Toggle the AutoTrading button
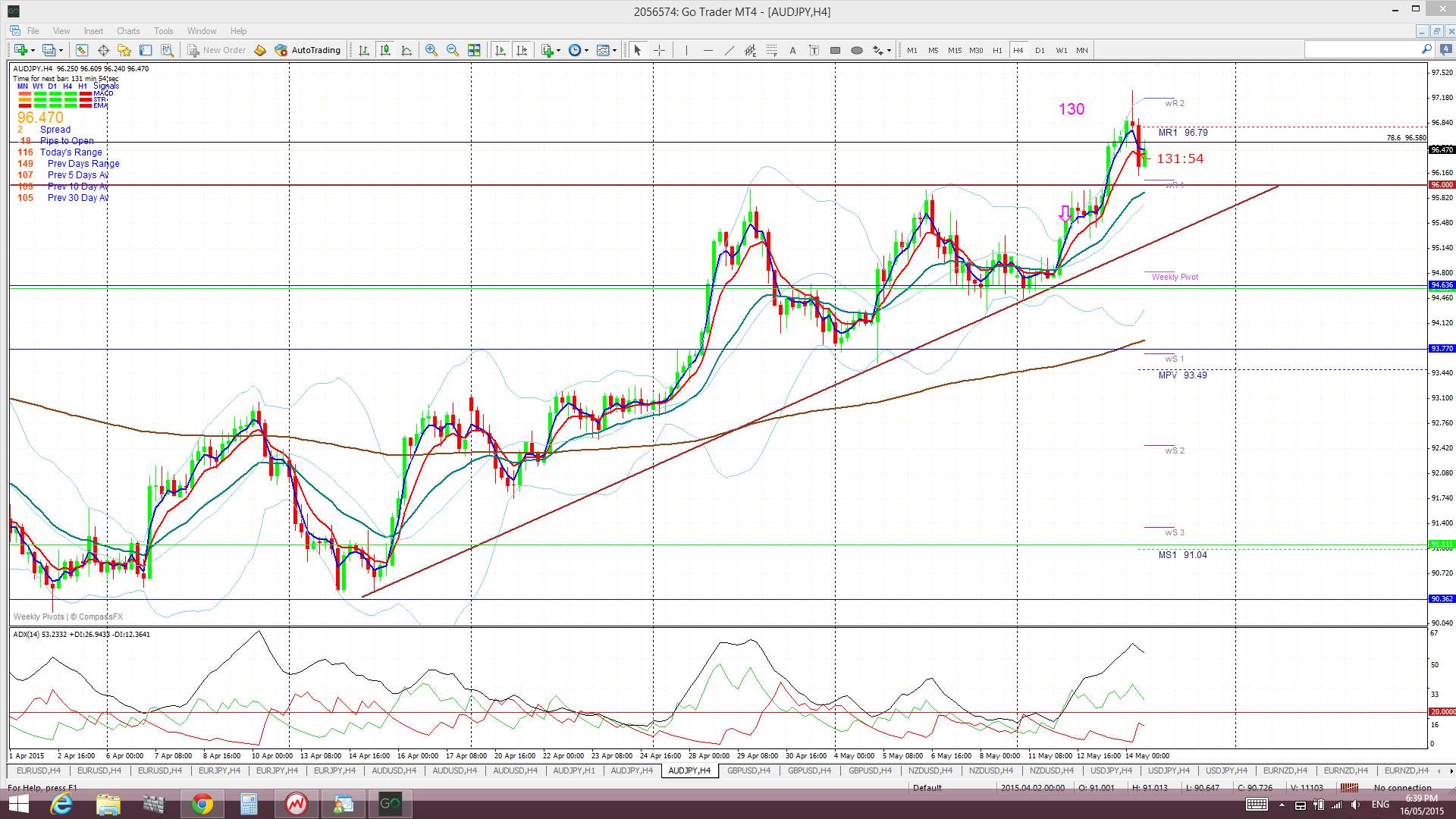The width and height of the screenshot is (1456, 819). pyautogui.click(x=307, y=50)
